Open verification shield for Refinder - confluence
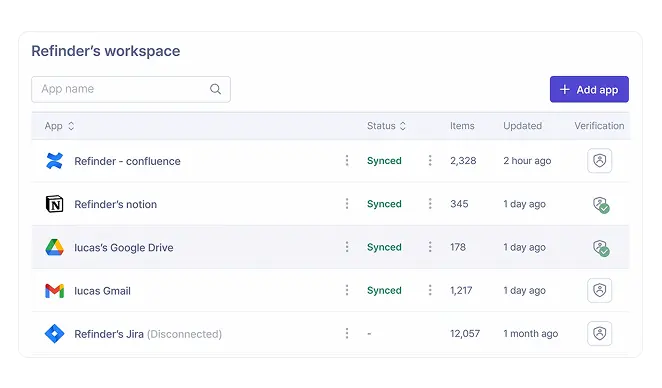Image resolution: width=662 pixels, height=388 pixels. tap(600, 161)
